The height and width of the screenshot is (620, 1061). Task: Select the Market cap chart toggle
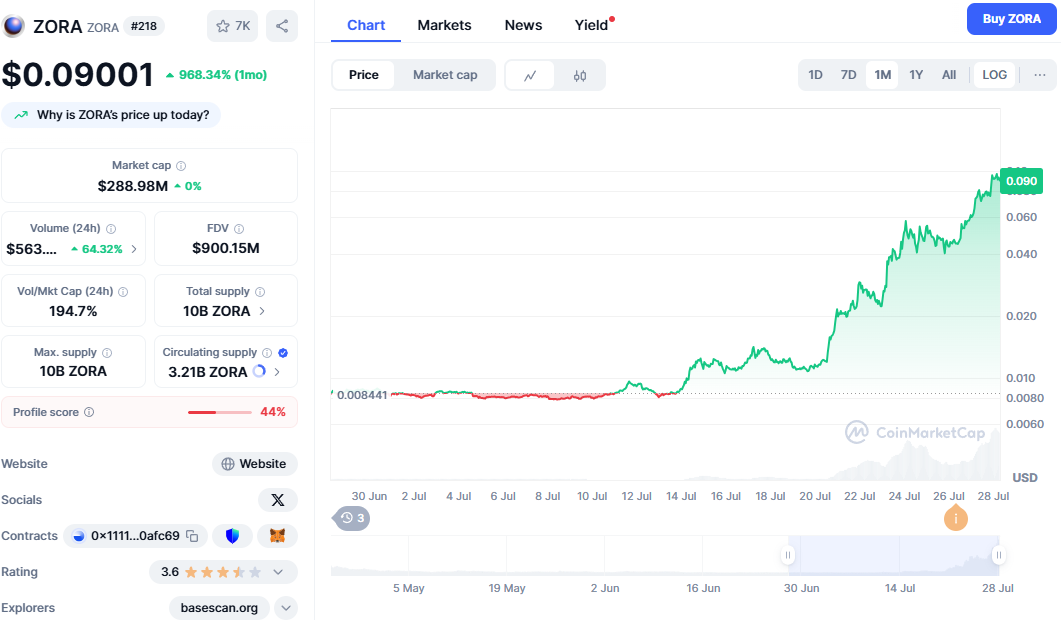pyautogui.click(x=445, y=75)
